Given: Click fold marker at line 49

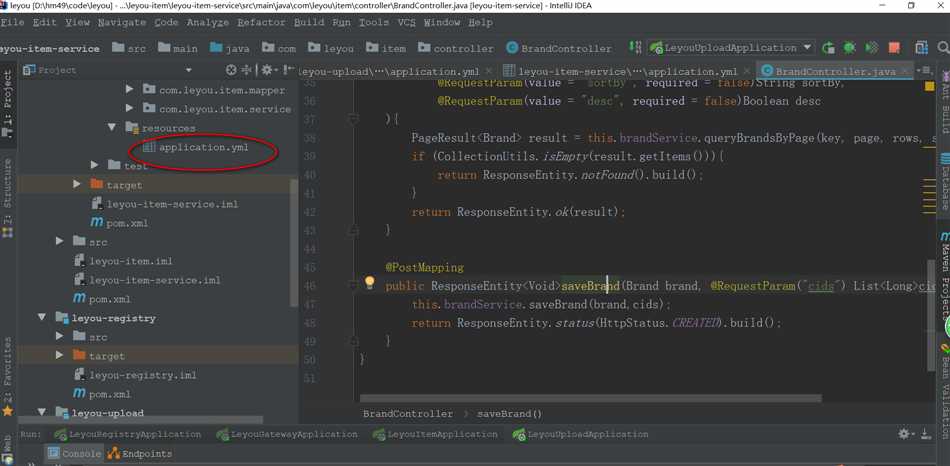Looking at the screenshot, I should 353,341.
